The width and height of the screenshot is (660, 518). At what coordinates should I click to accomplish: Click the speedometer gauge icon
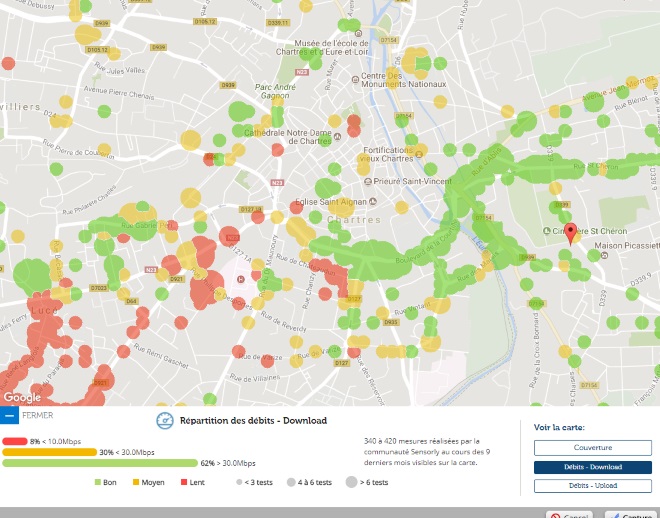(x=165, y=420)
